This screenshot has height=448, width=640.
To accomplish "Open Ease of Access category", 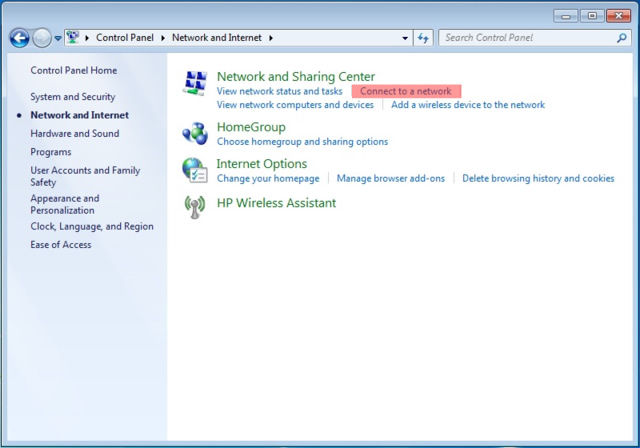I will point(61,244).
